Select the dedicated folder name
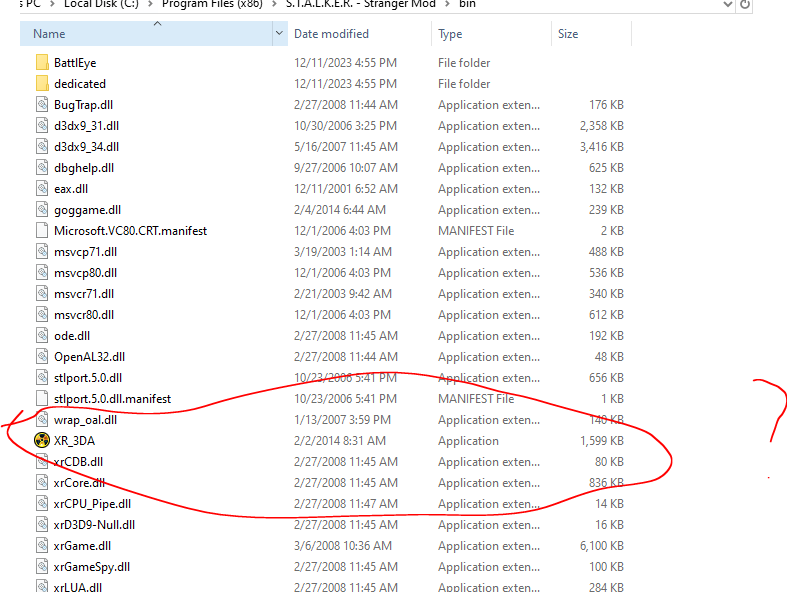 pos(80,84)
